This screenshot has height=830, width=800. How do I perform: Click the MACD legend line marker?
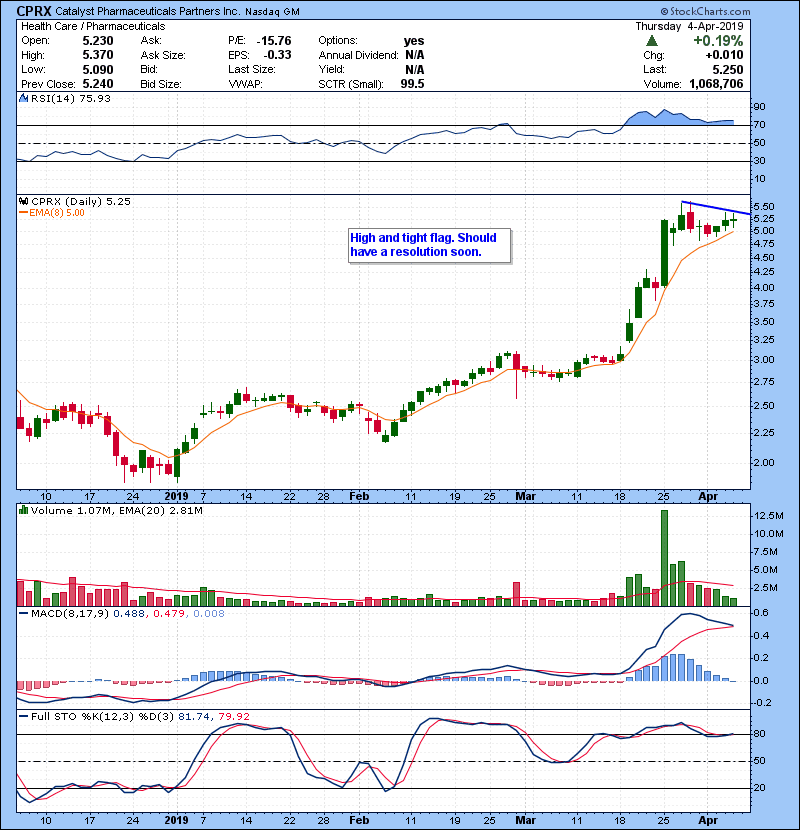pyautogui.click(x=23, y=614)
